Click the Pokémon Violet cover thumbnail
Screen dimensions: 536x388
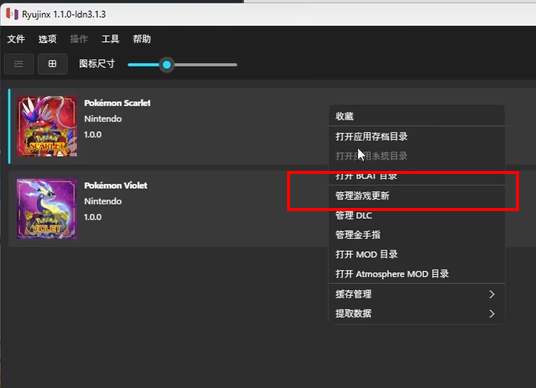(x=47, y=209)
